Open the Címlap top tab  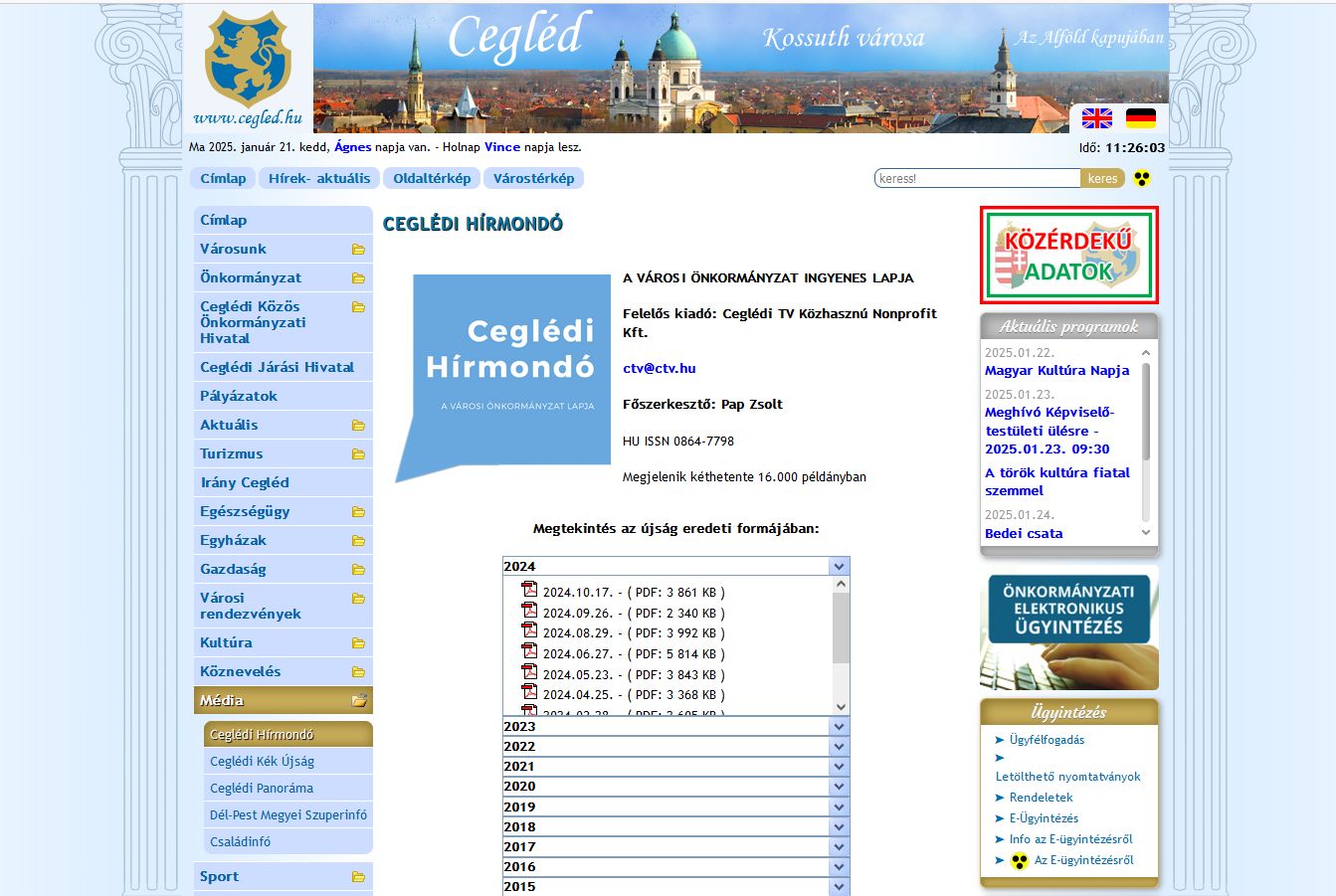(223, 178)
